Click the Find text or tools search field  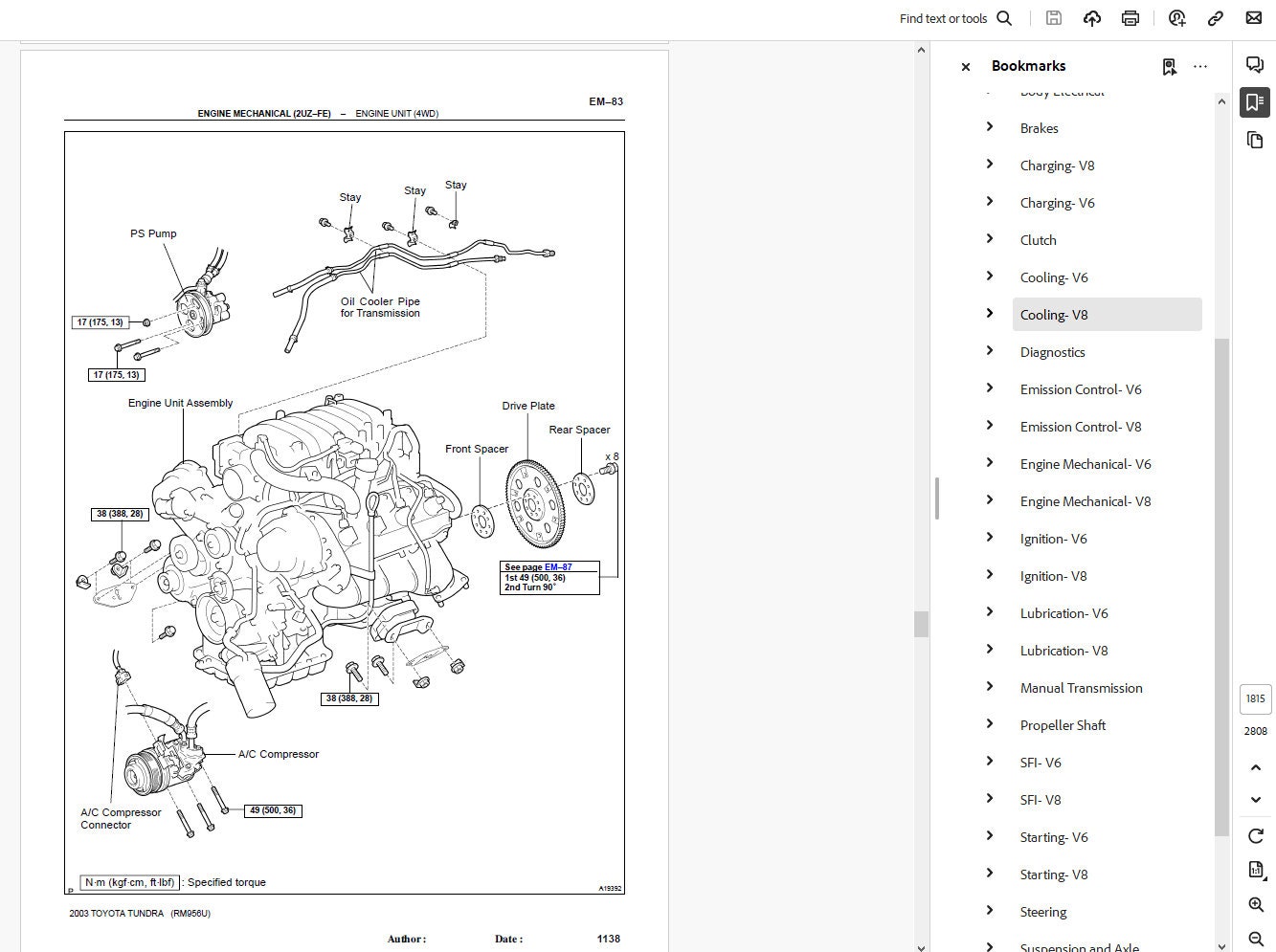(x=943, y=18)
